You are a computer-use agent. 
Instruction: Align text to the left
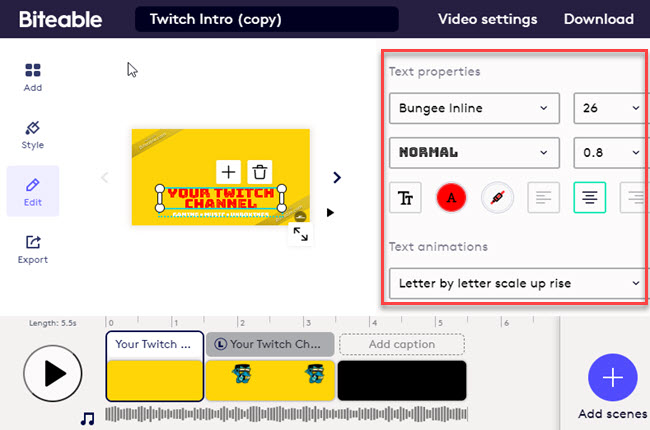tap(543, 198)
